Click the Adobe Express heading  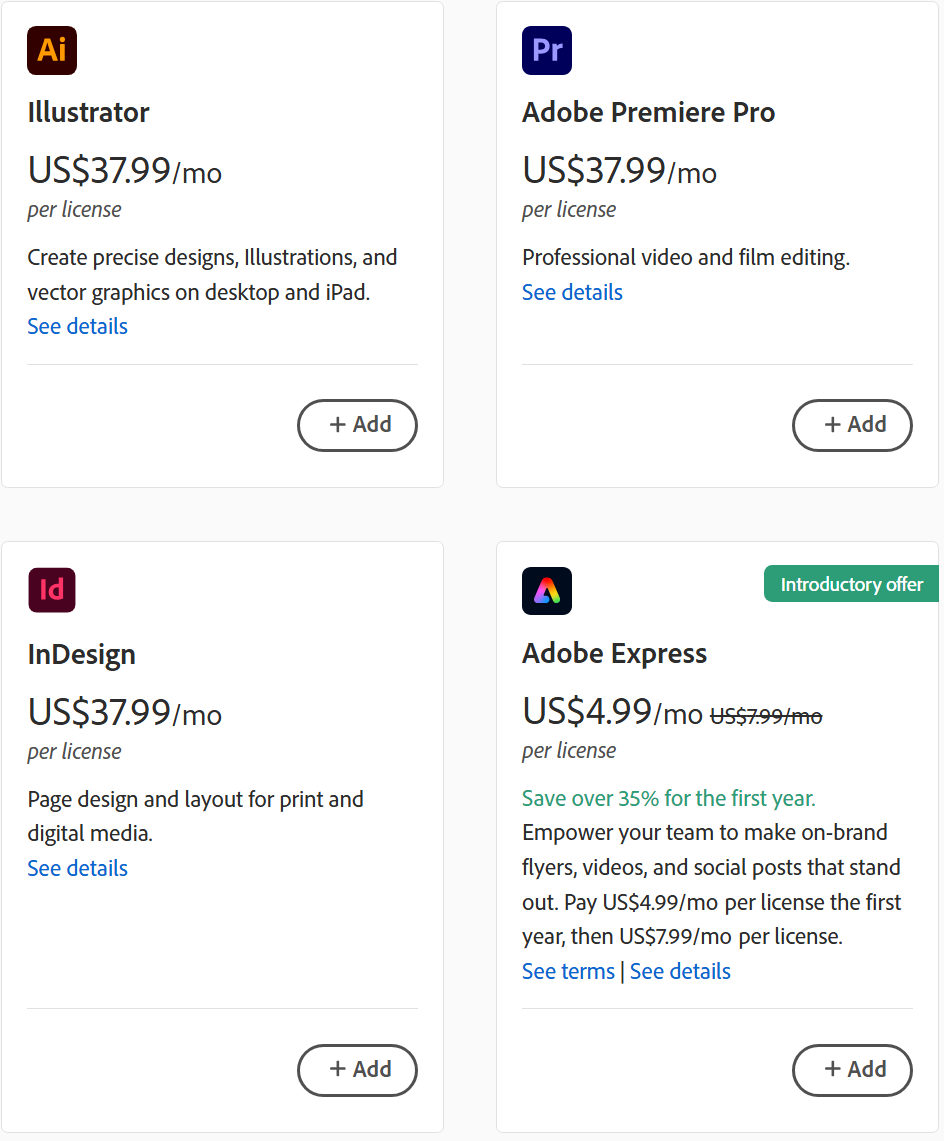click(614, 653)
